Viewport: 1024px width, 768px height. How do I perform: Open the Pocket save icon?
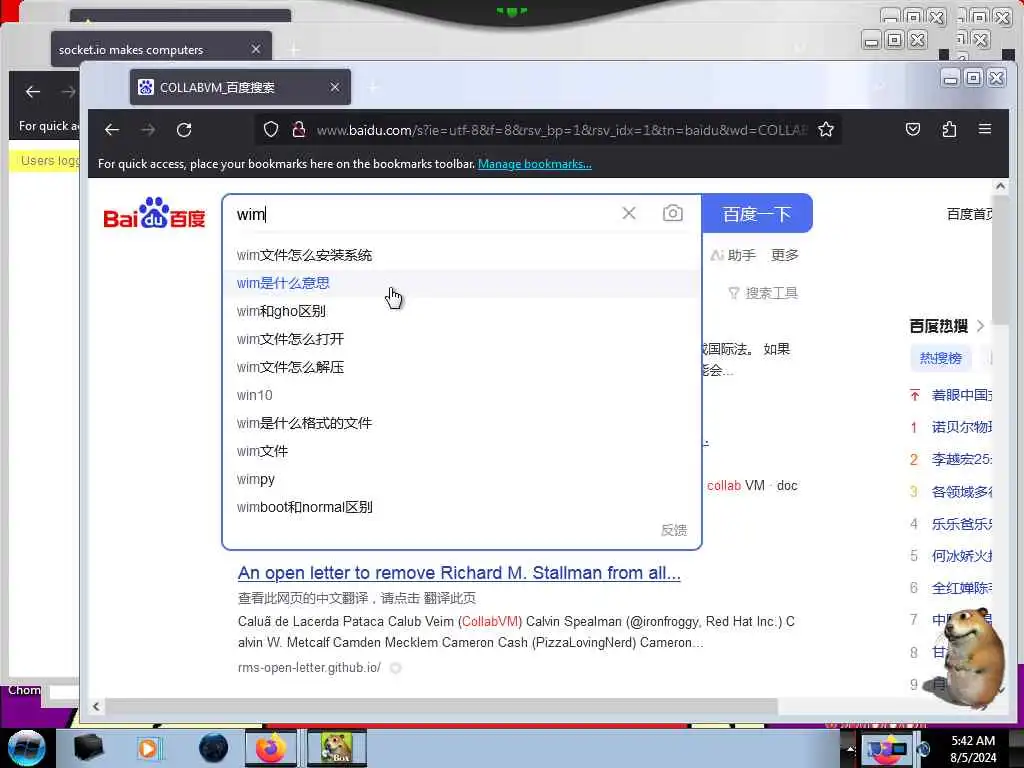click(x=913, y=129)
